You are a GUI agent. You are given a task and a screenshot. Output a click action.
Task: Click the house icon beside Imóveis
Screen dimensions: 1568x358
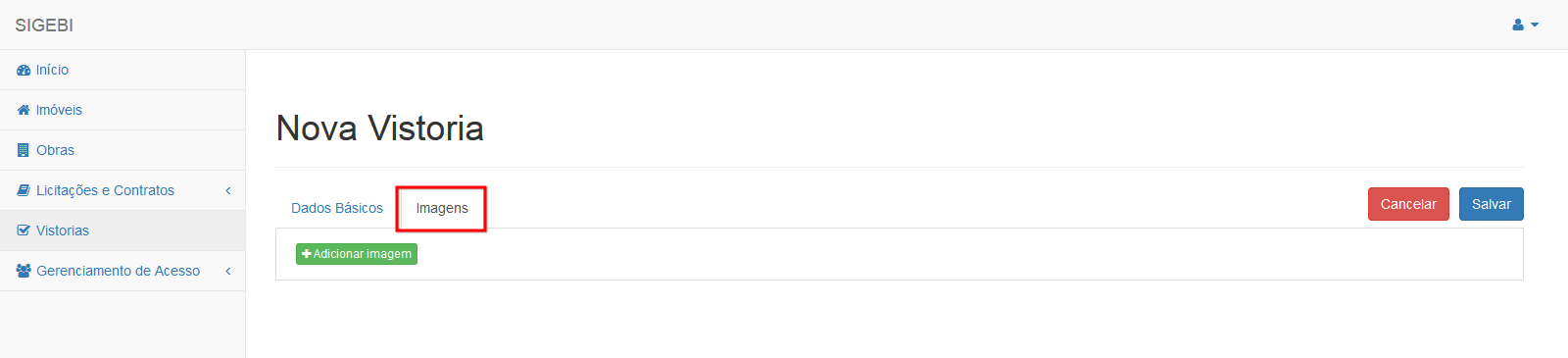24,110
